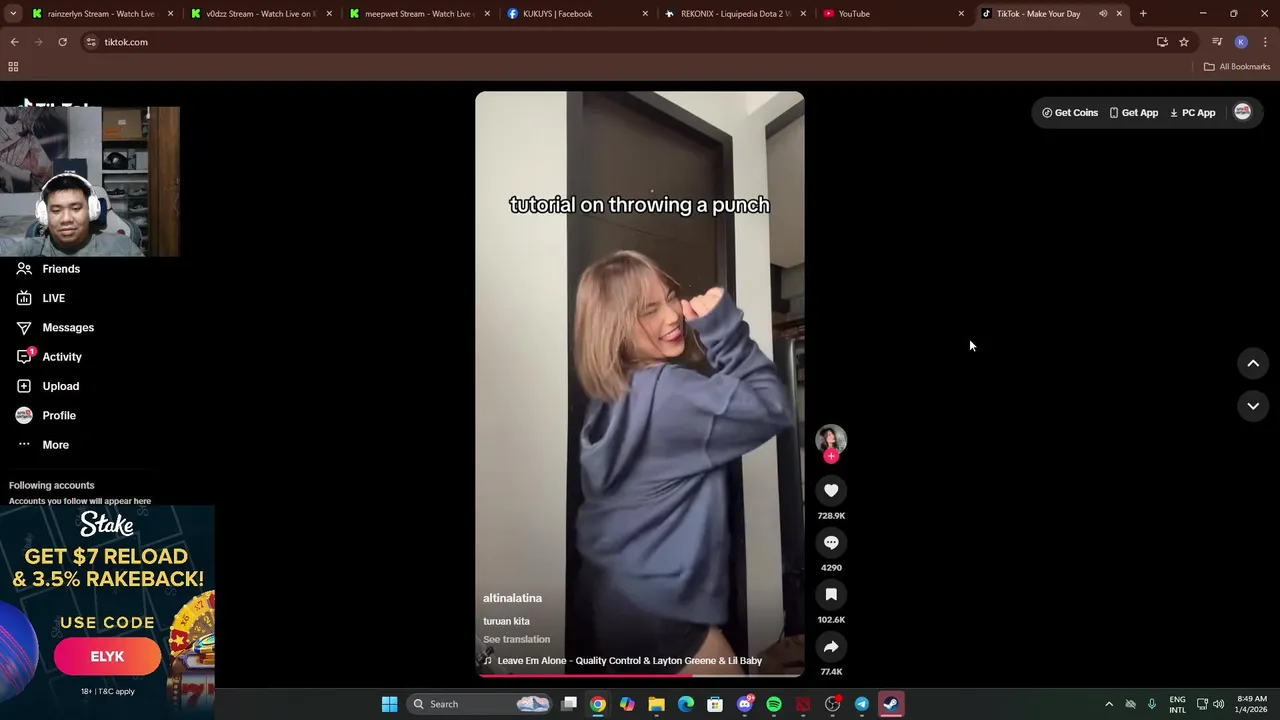Click the volume icon in system tray
The width and height of the screenshot is (1280, 720).
[x=1218, y=704]
